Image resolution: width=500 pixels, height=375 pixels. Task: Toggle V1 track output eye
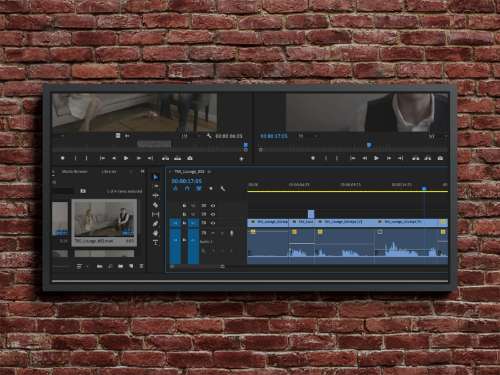213,223
